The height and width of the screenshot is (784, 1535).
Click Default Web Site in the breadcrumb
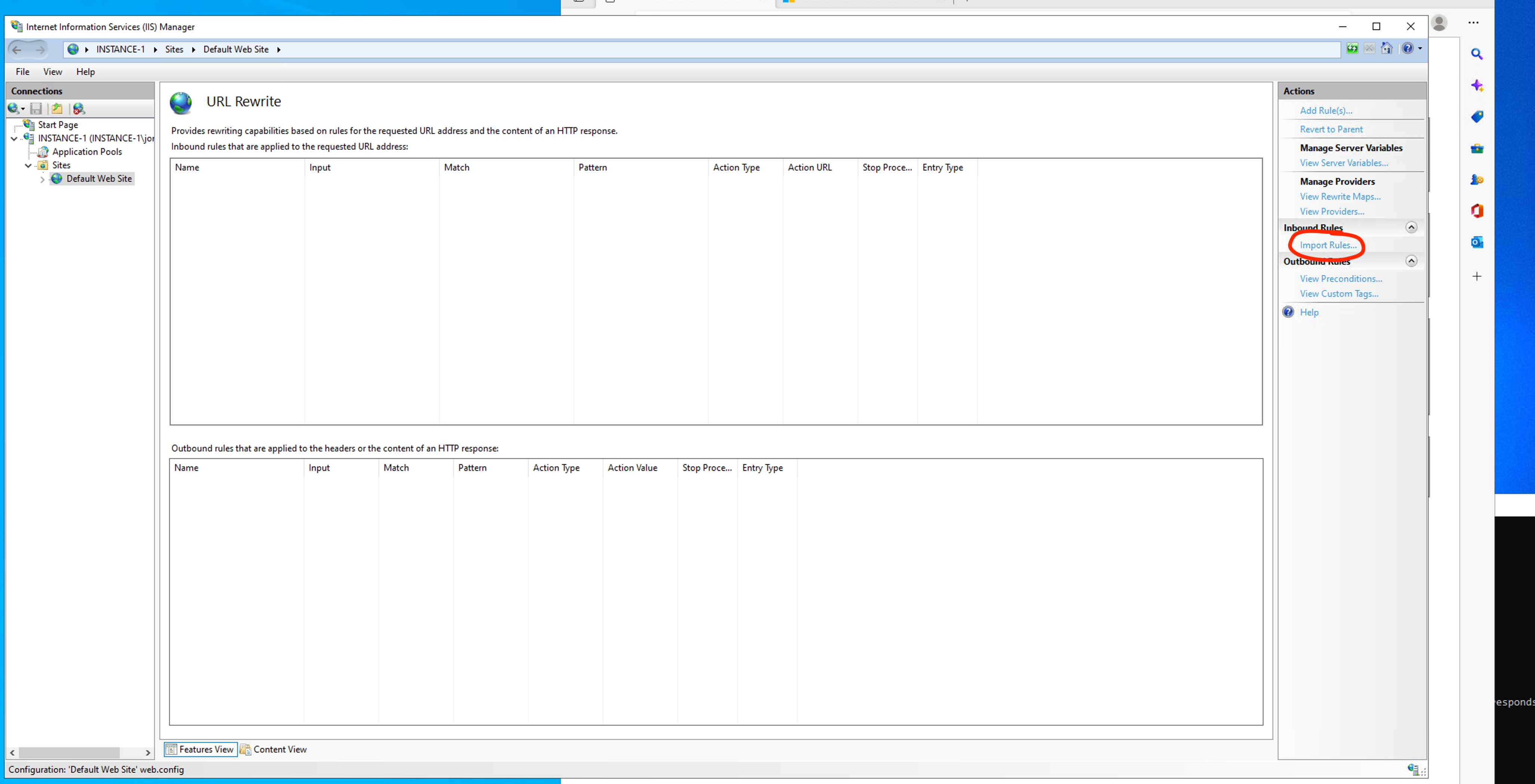236,49
